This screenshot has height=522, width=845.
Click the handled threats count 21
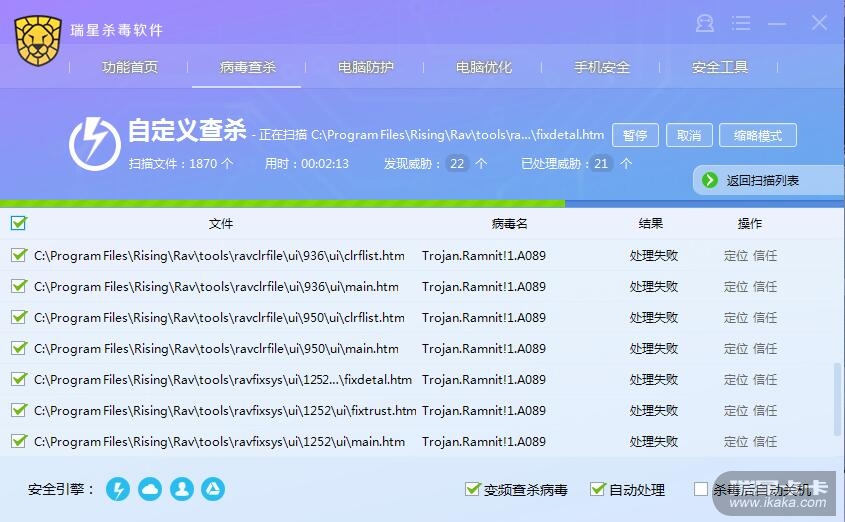(601, 163)
